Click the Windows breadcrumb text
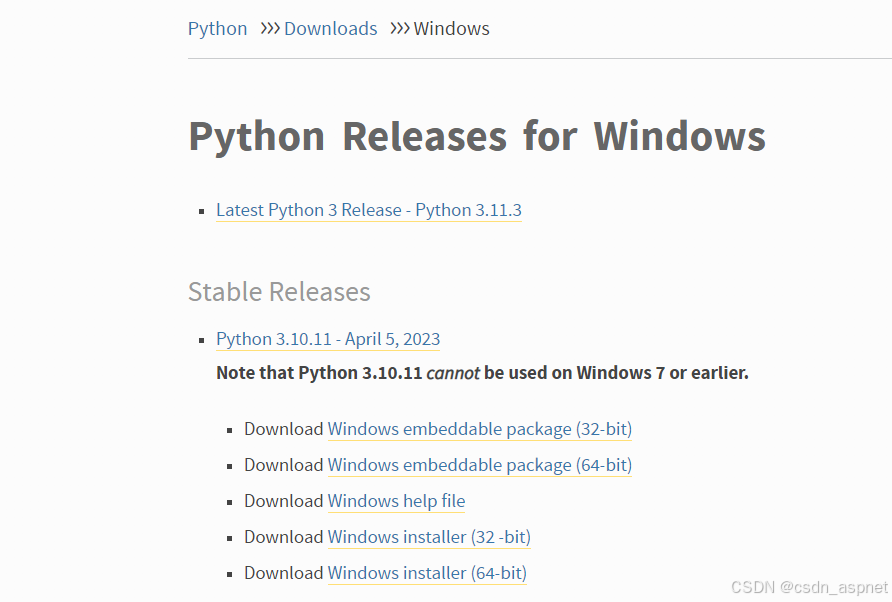This screenshot has height=602, width=892. pyautogui.click(x=451, y=28)
